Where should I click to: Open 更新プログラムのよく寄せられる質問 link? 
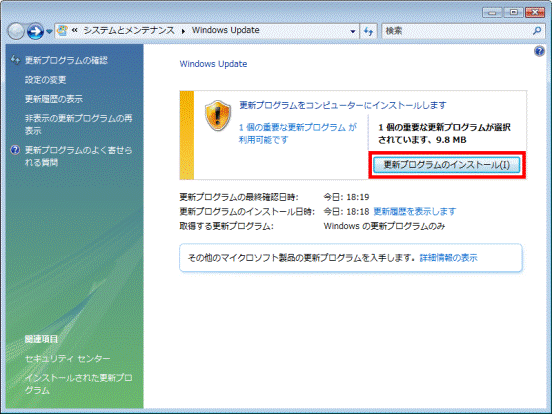tap(79, 156)
